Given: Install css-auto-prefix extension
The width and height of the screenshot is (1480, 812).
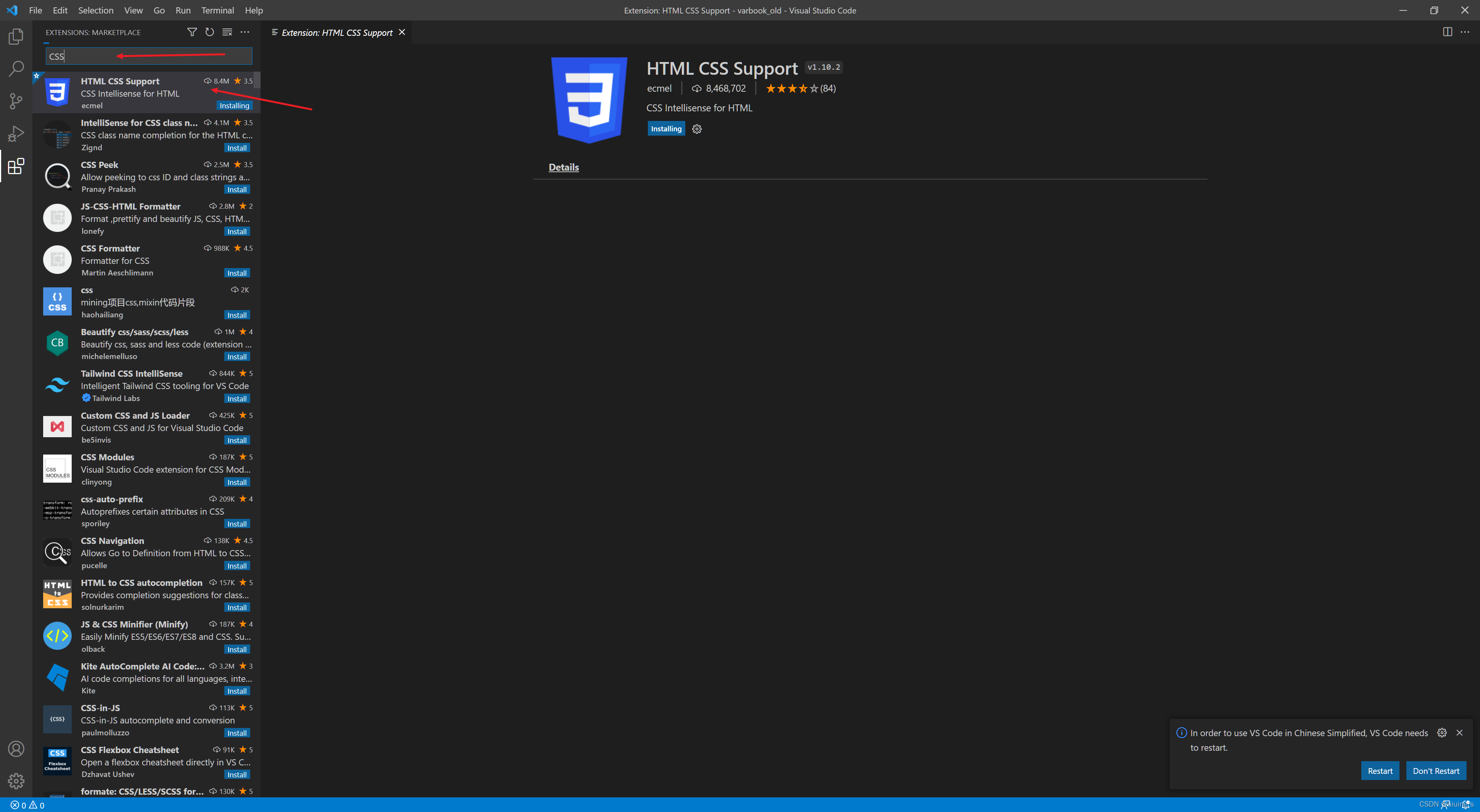Looking at the screenshot, I should click(x=237, y=524).
